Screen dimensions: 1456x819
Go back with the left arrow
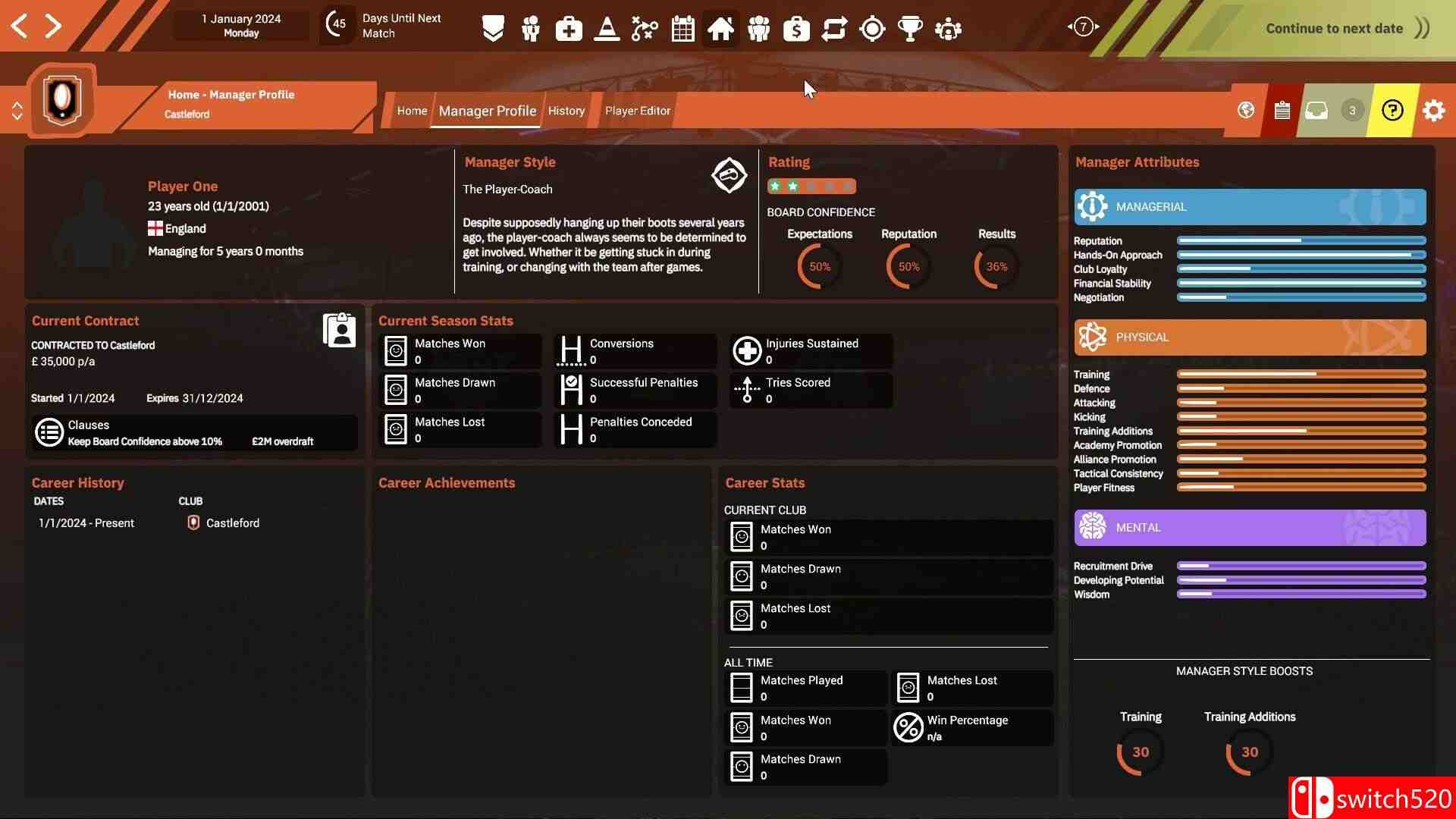(19, 26)
